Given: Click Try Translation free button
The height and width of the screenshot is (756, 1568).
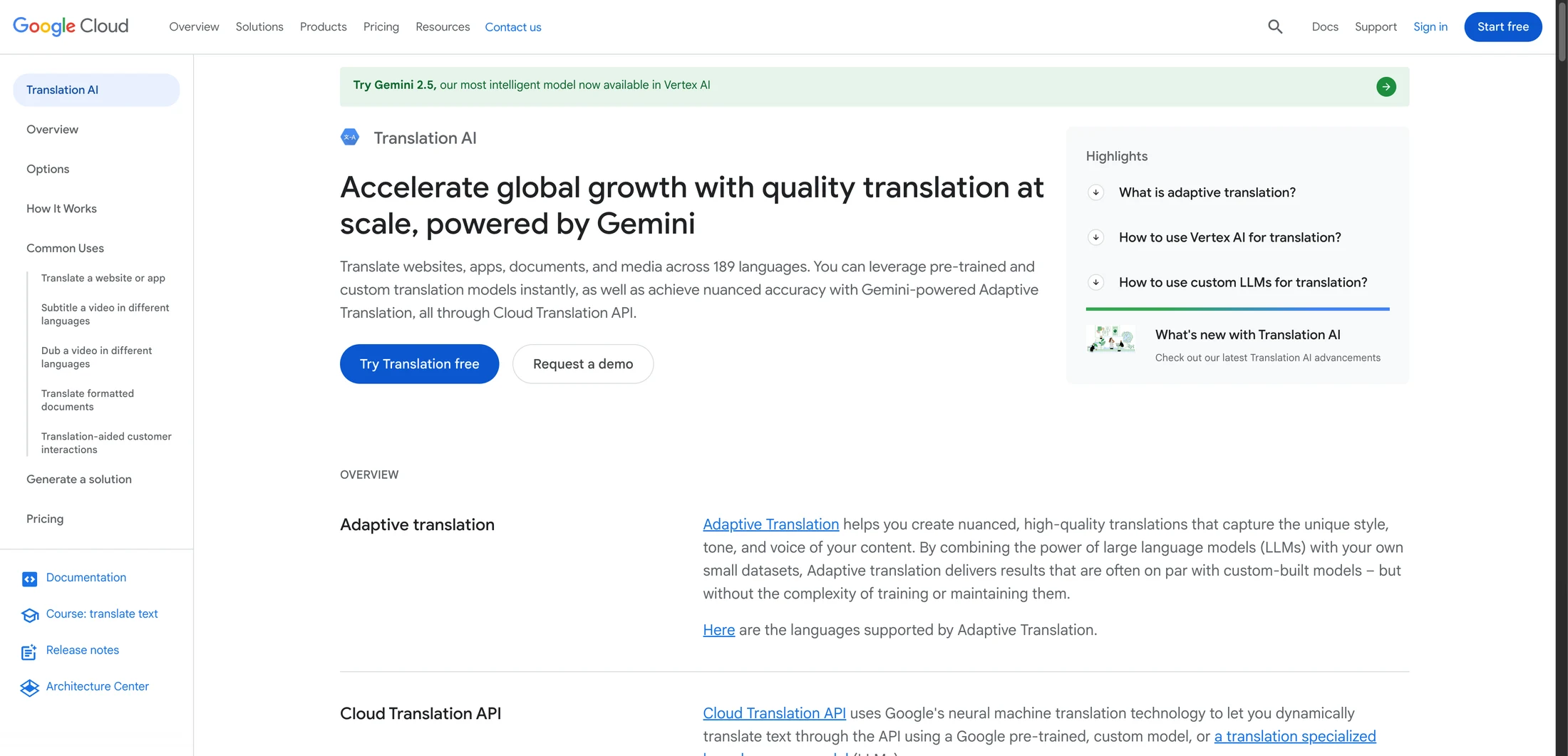Looking at the screenshot, I should click(419, 364).
